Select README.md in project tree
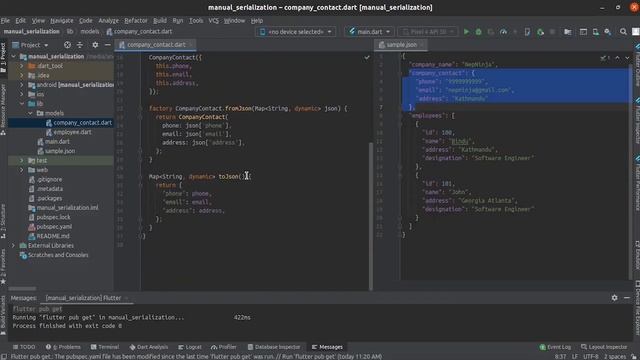 (53, 236)
